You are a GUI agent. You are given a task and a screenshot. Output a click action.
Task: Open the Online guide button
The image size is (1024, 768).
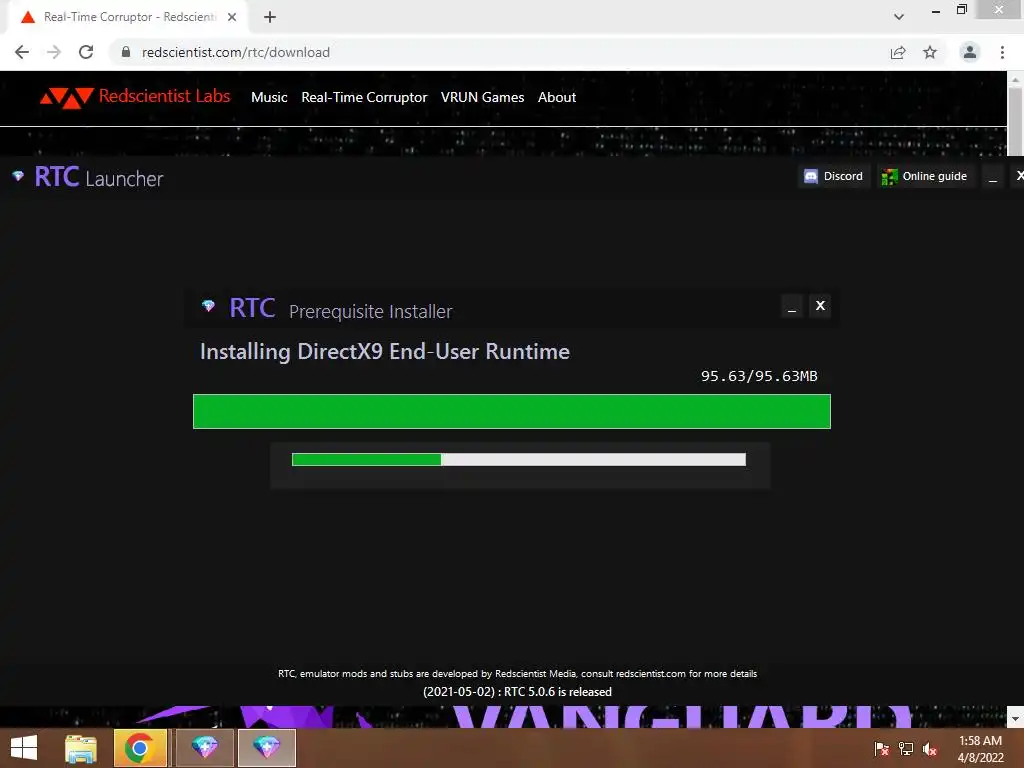925,176
